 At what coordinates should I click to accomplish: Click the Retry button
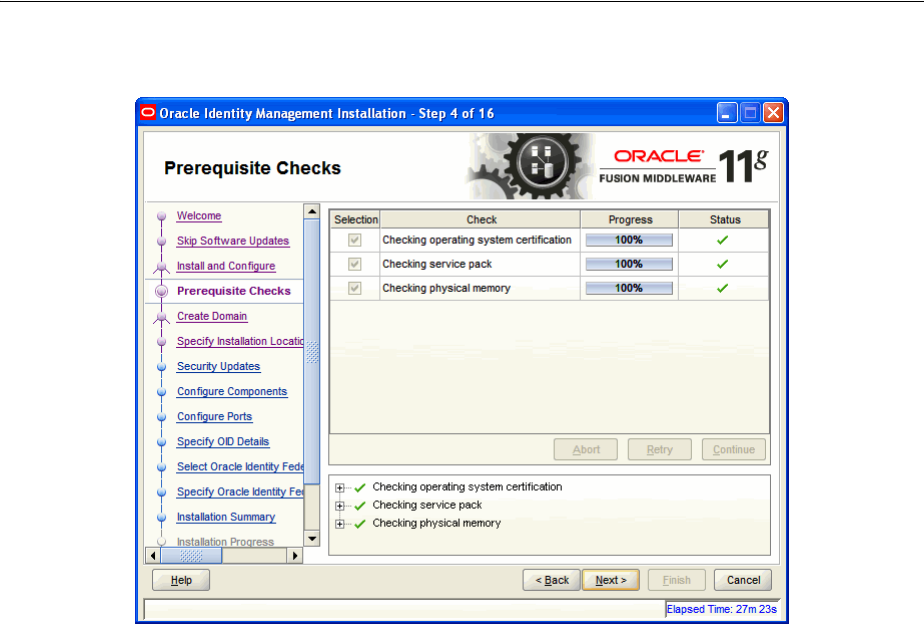point(659,450)
